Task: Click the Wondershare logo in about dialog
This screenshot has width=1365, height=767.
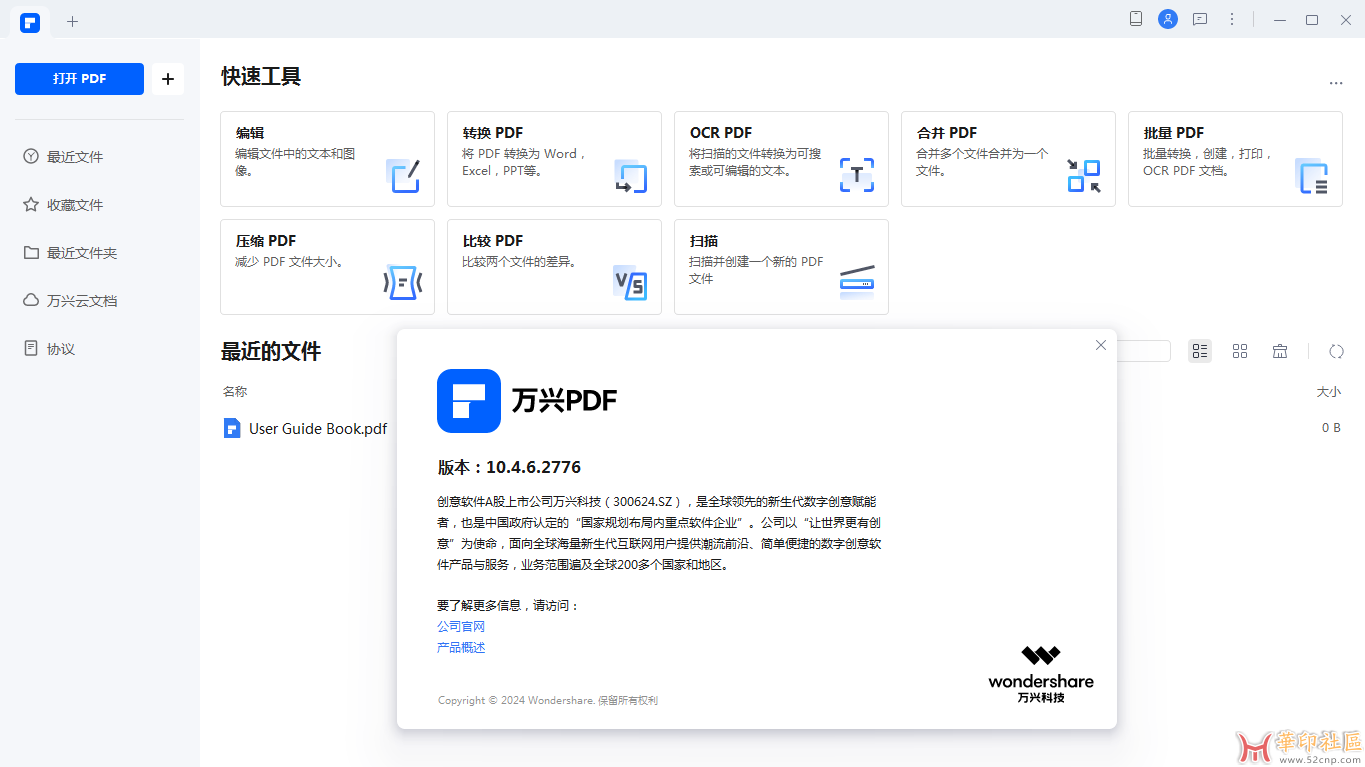Action: pos(1041,674)
